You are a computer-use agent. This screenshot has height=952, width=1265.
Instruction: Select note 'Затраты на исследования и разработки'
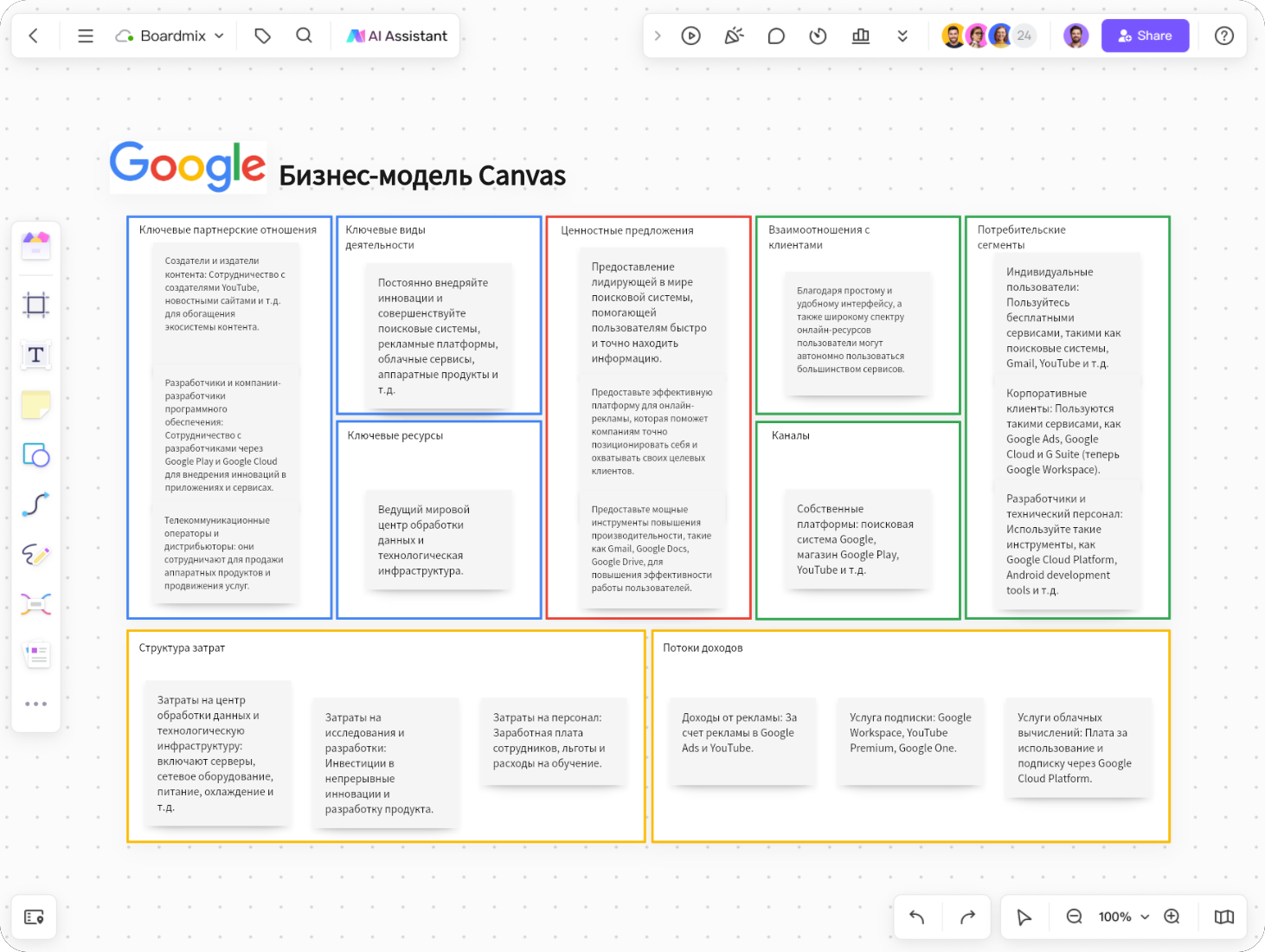point(386,762)
